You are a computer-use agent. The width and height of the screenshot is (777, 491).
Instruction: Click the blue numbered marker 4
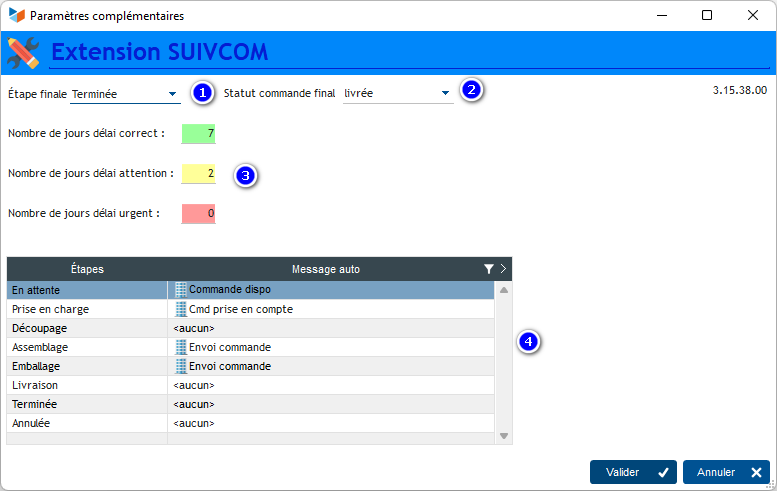tap(529, 342)
